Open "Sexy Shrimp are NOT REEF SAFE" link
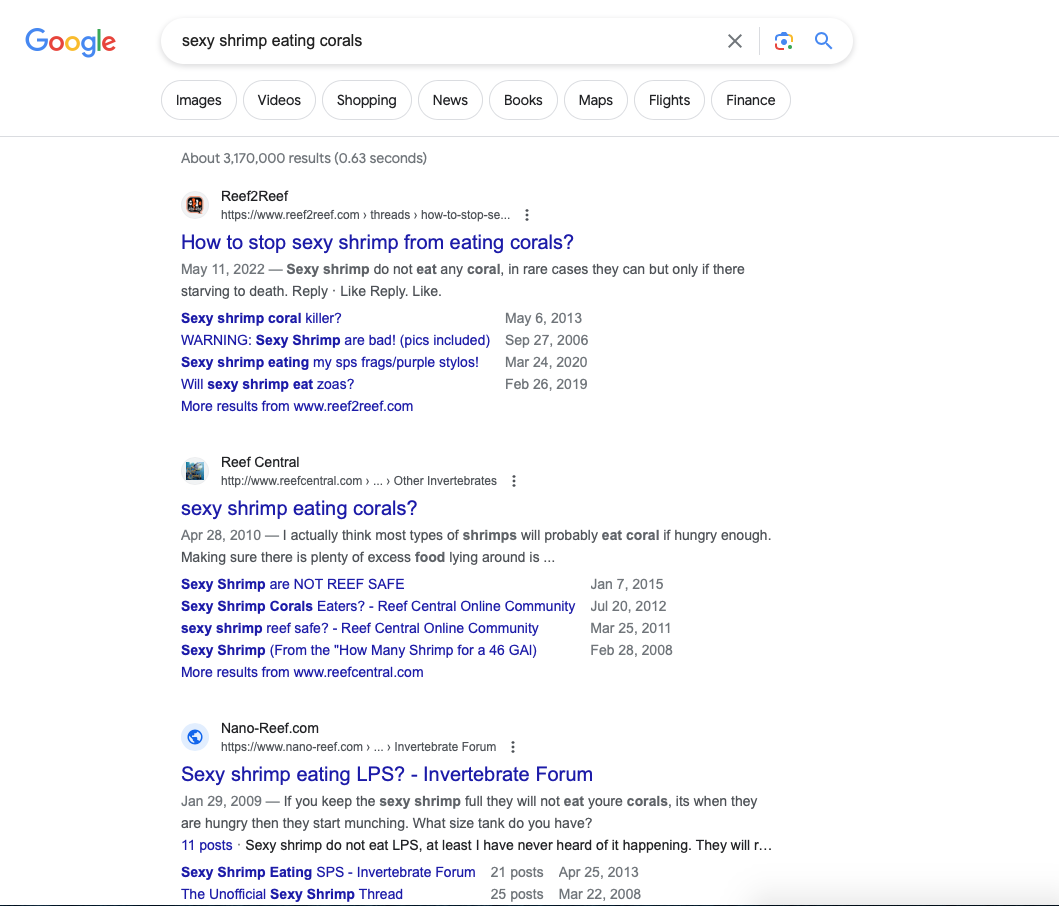 pyautogui.click(x=293, y=584)
